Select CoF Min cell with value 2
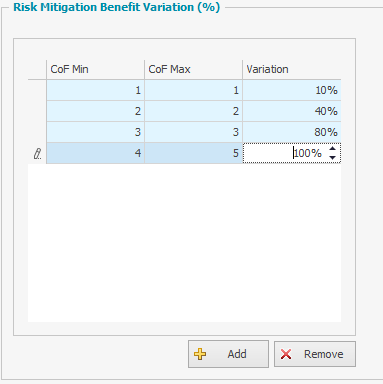383x384 pixels. 95,111
